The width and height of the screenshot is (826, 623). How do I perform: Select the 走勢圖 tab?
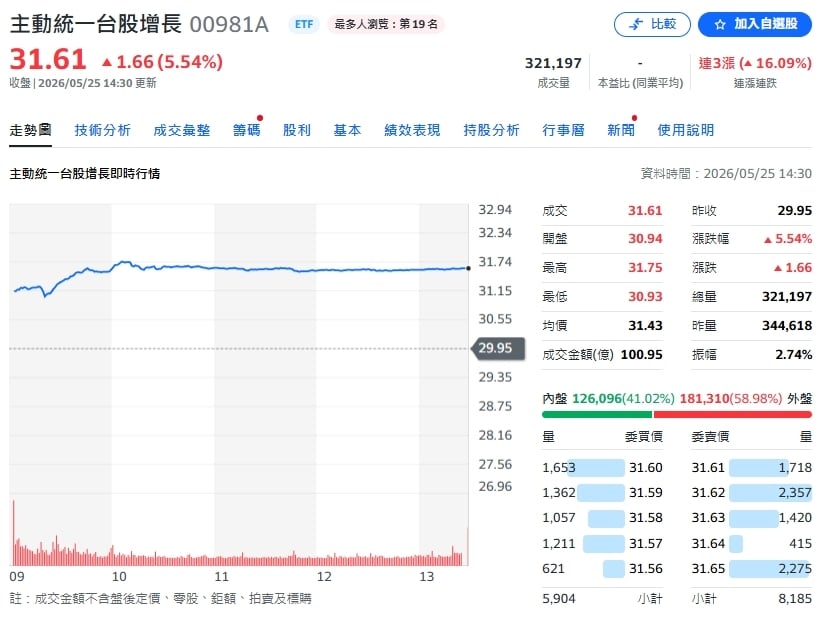coord(31,130)
